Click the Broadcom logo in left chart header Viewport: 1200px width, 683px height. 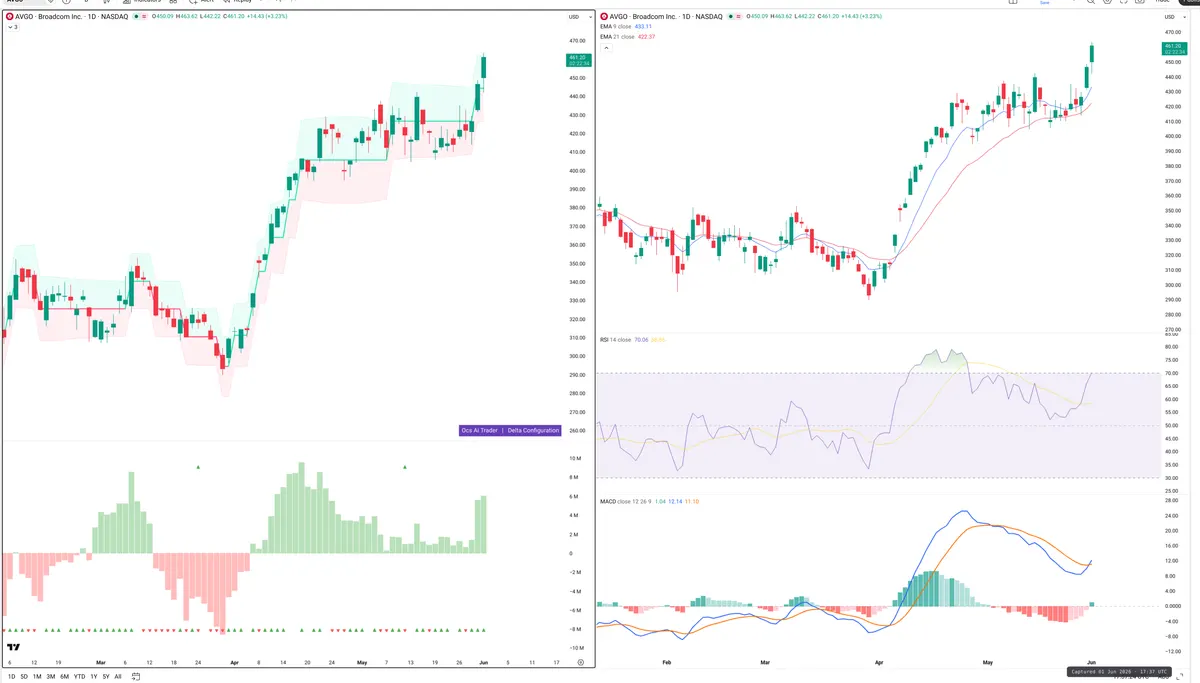pyautogui.click(x=10, y=16)
